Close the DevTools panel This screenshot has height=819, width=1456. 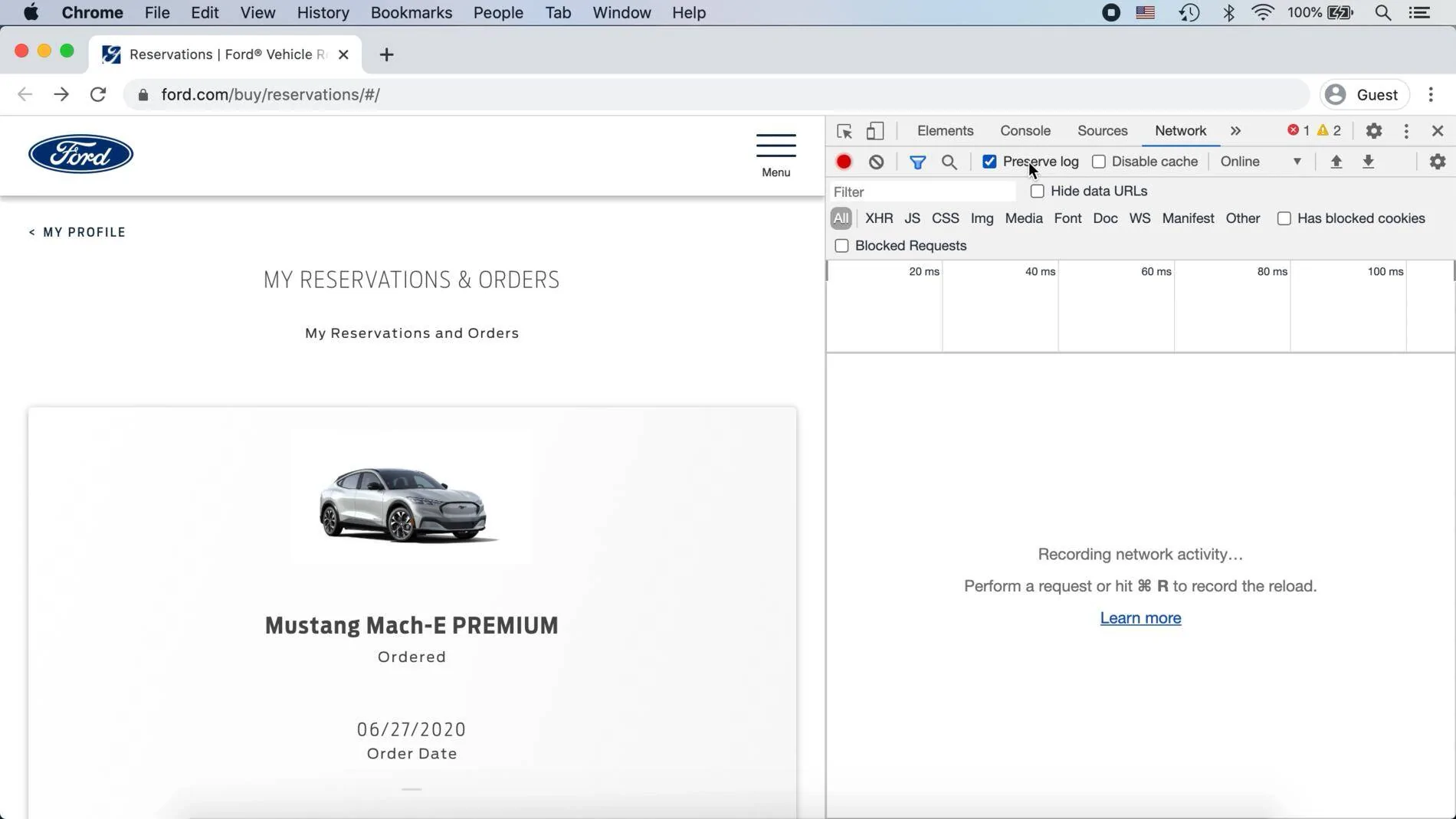(x=1438, y=131)
